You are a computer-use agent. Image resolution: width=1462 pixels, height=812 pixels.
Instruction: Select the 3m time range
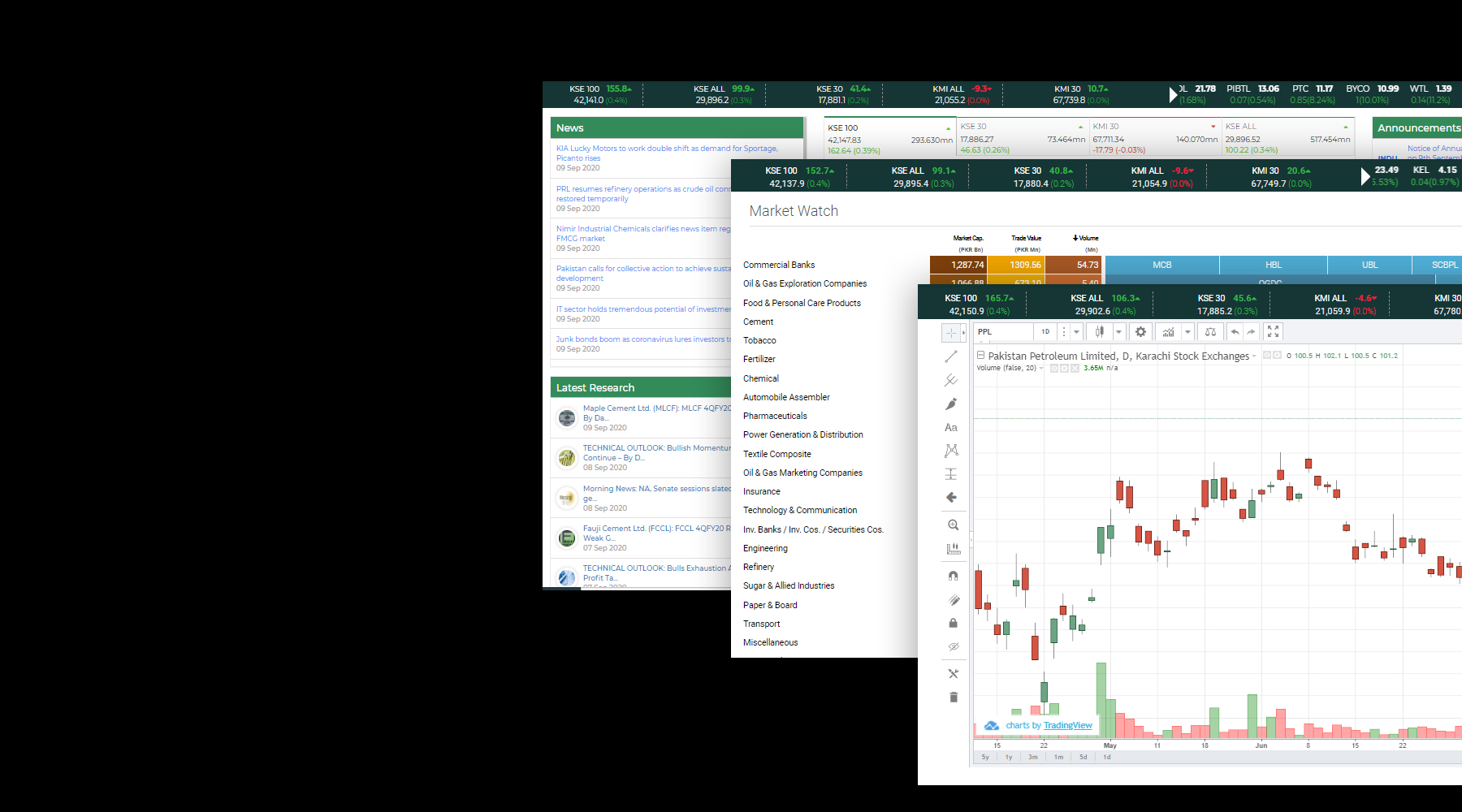[1033, 757]
